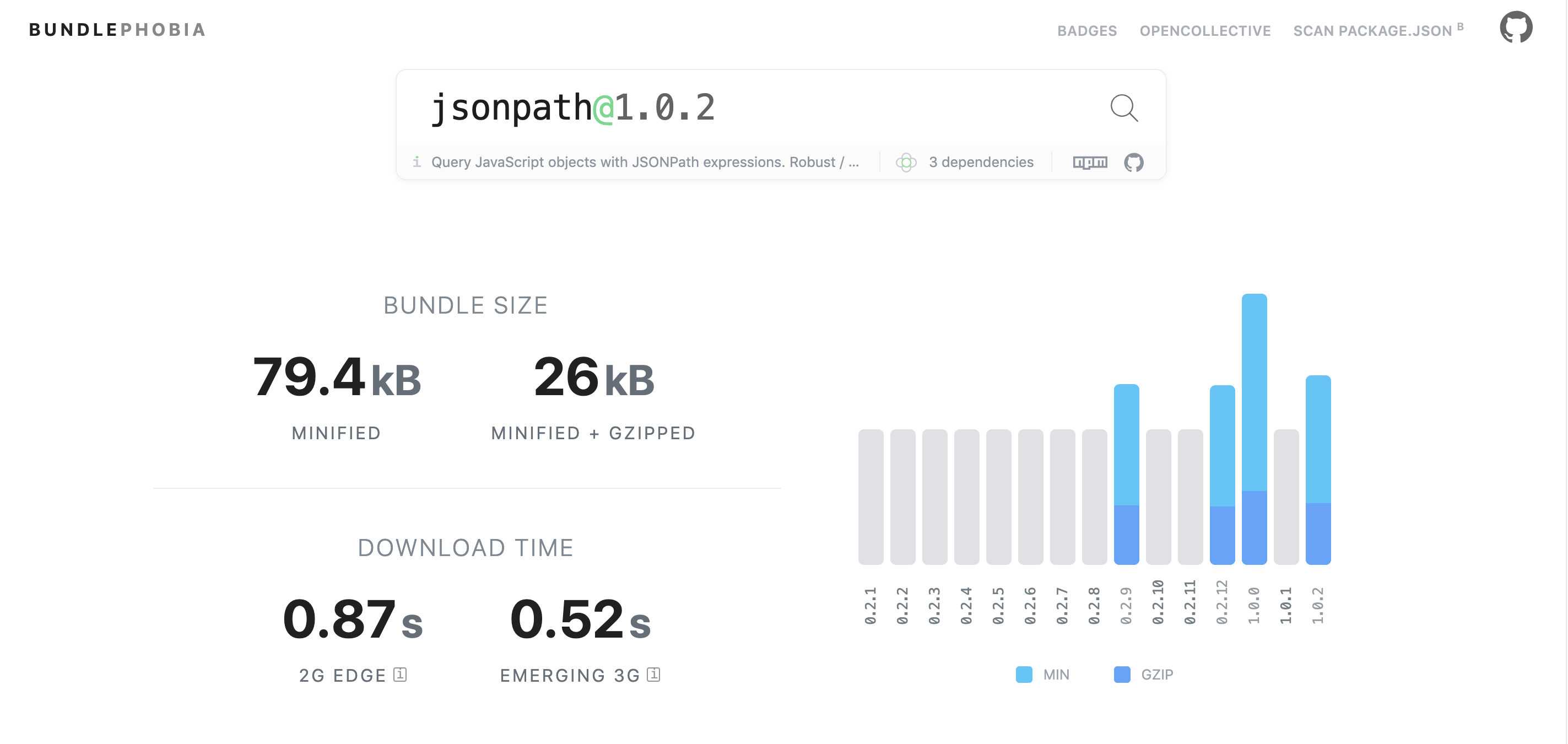Screen dimensions: 1568x744
Task: Click the info icon next to package description
Action: pos(418,162)
